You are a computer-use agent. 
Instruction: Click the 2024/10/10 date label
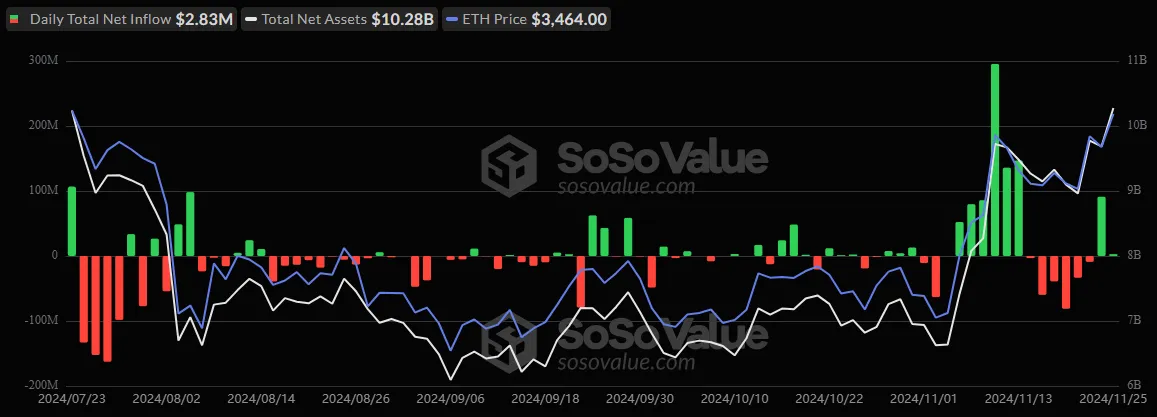[734, 399]
